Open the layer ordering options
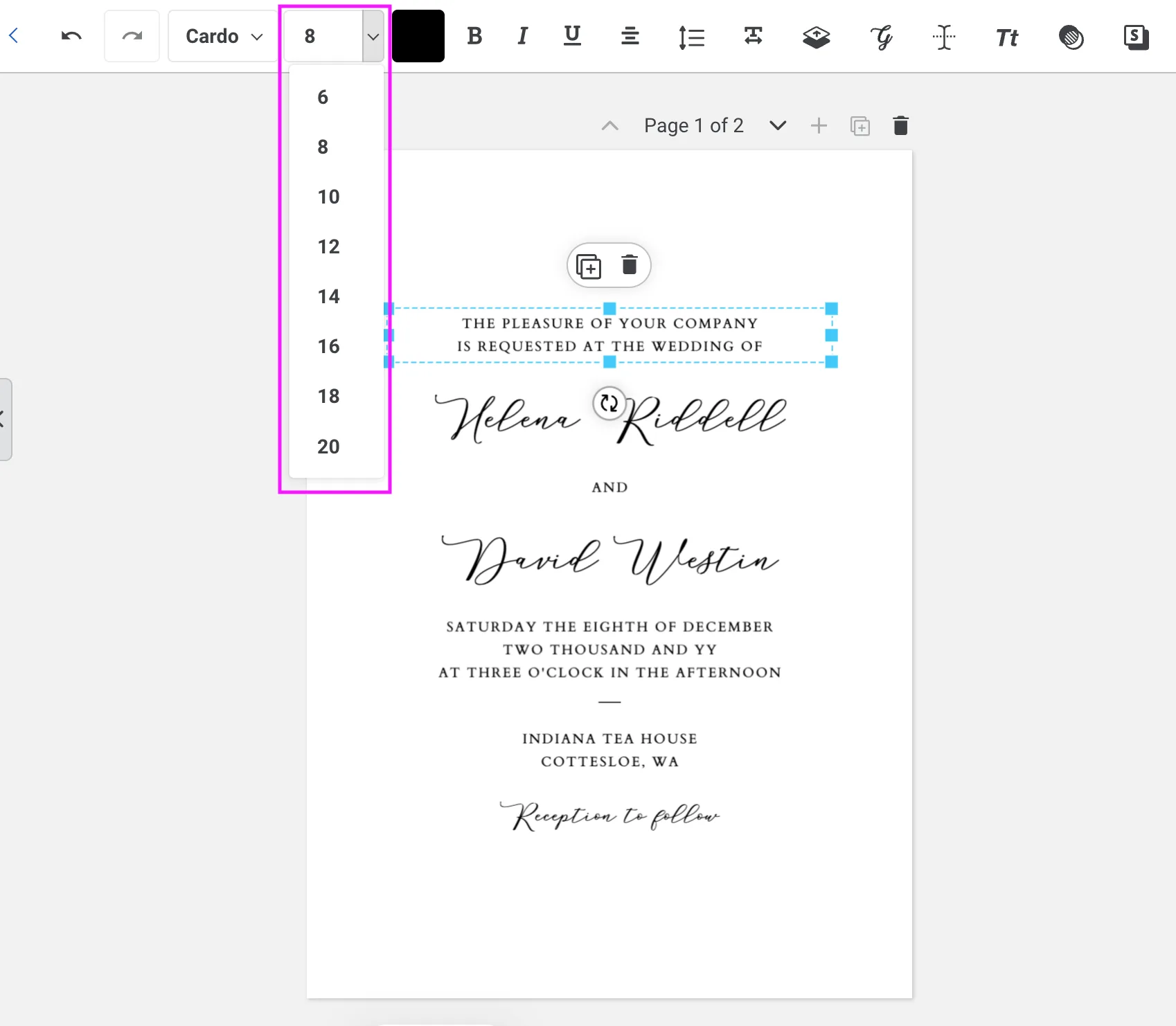 pyautogui.click(x=817, y=36)
